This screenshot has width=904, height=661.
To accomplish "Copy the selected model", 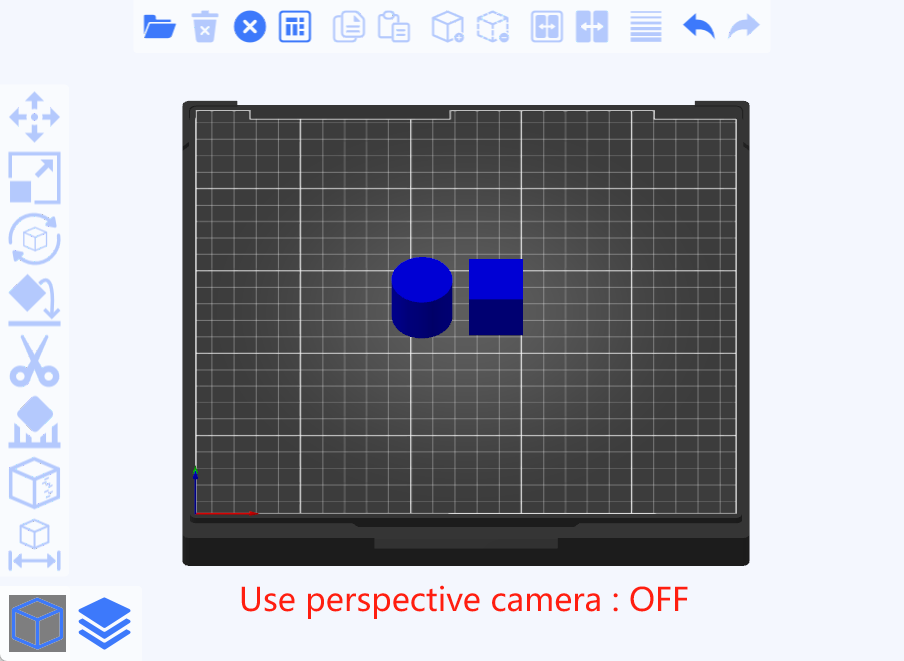I will (x=348, y=27).
